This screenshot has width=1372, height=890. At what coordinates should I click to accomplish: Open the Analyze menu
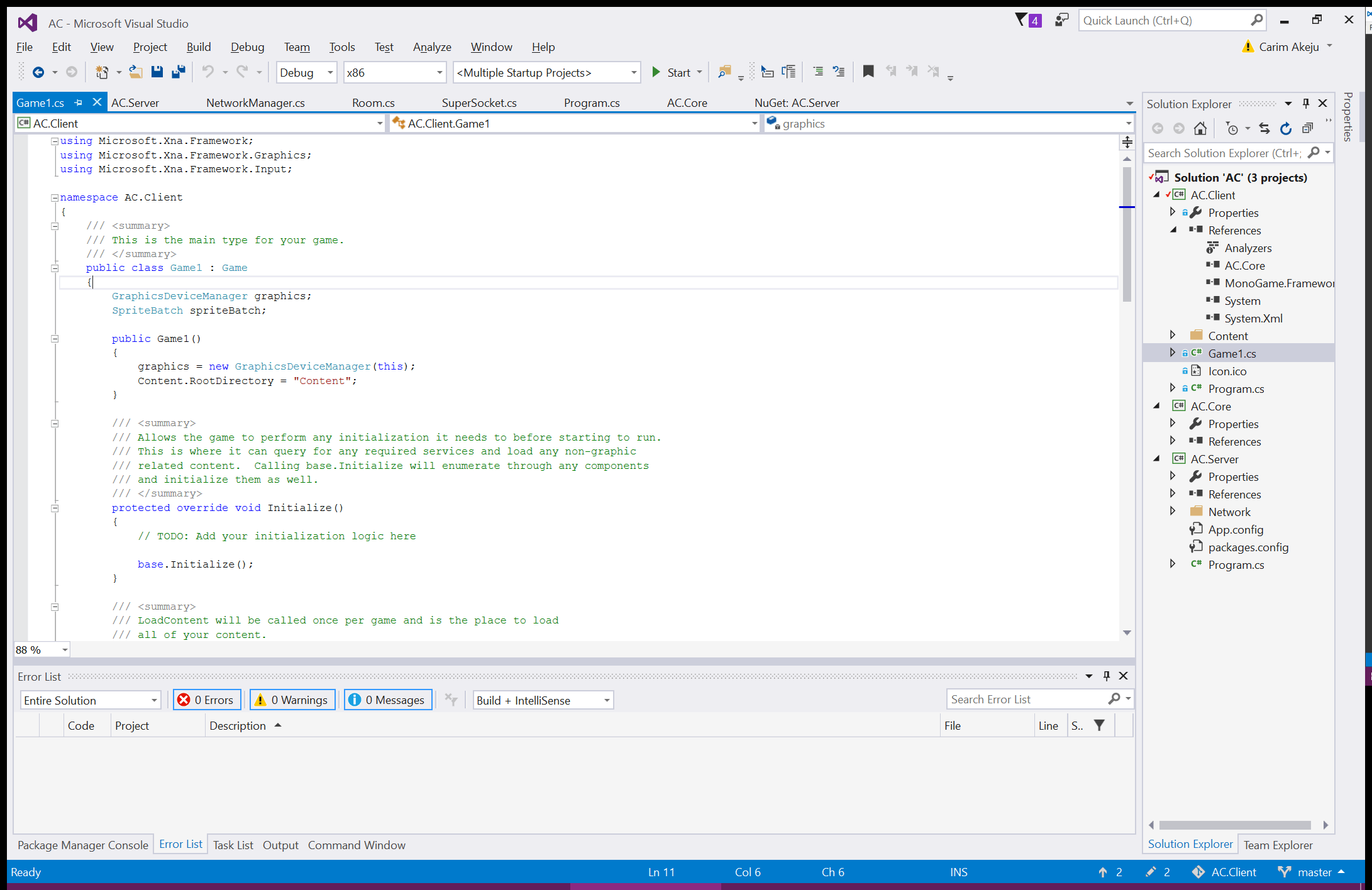(x=432, y=47)
